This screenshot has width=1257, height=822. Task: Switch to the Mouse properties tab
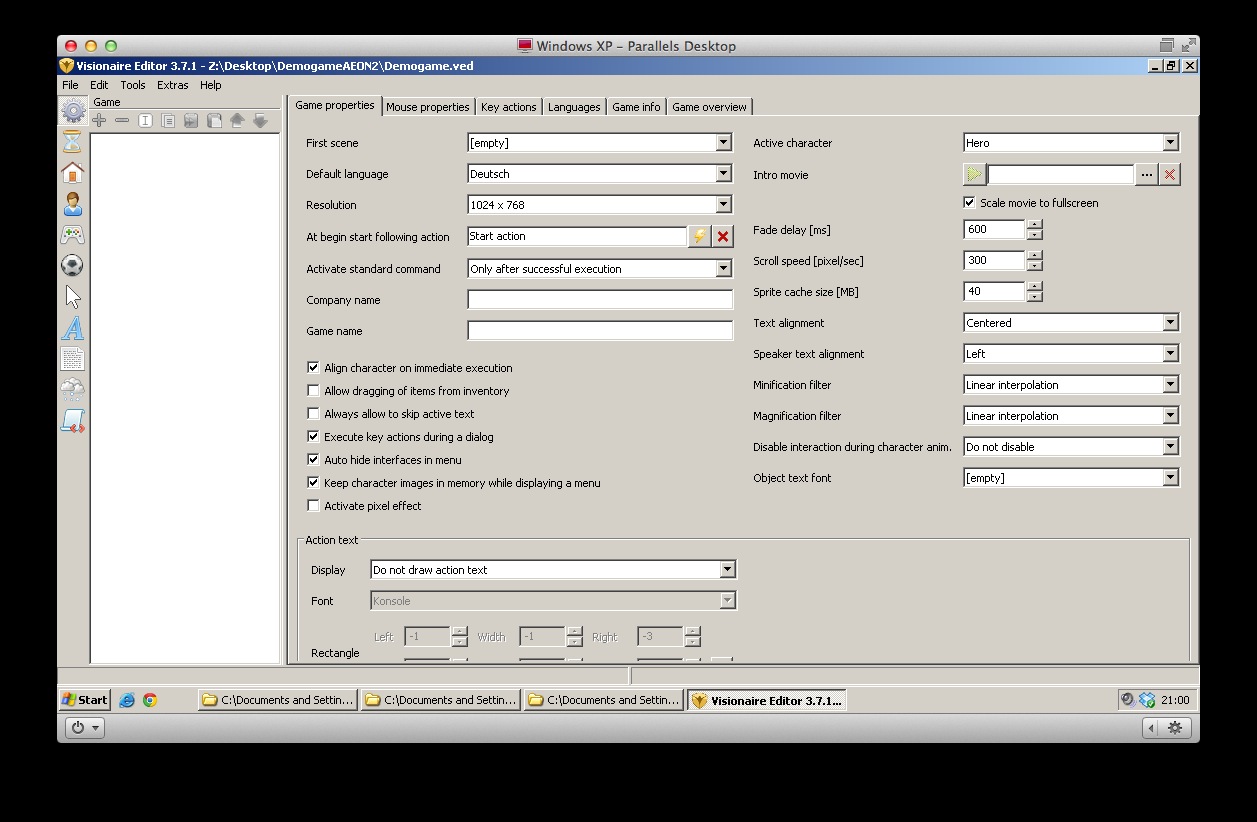tap(427, 107)
